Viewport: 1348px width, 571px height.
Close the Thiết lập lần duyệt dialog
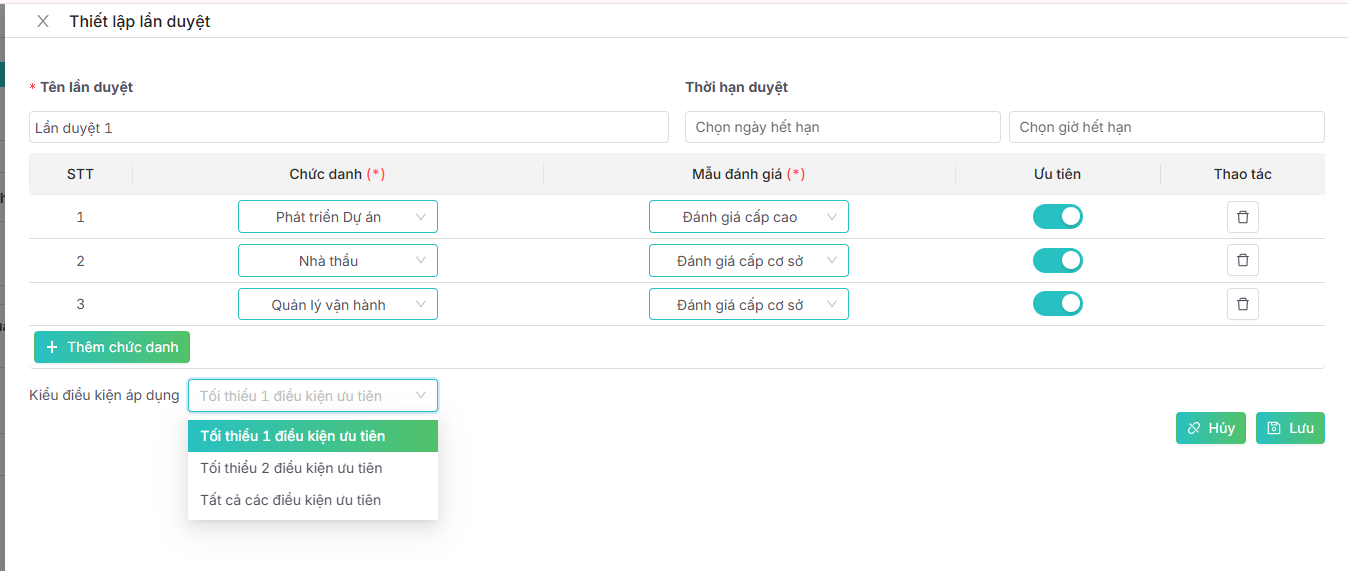click(x=43, y=21)
